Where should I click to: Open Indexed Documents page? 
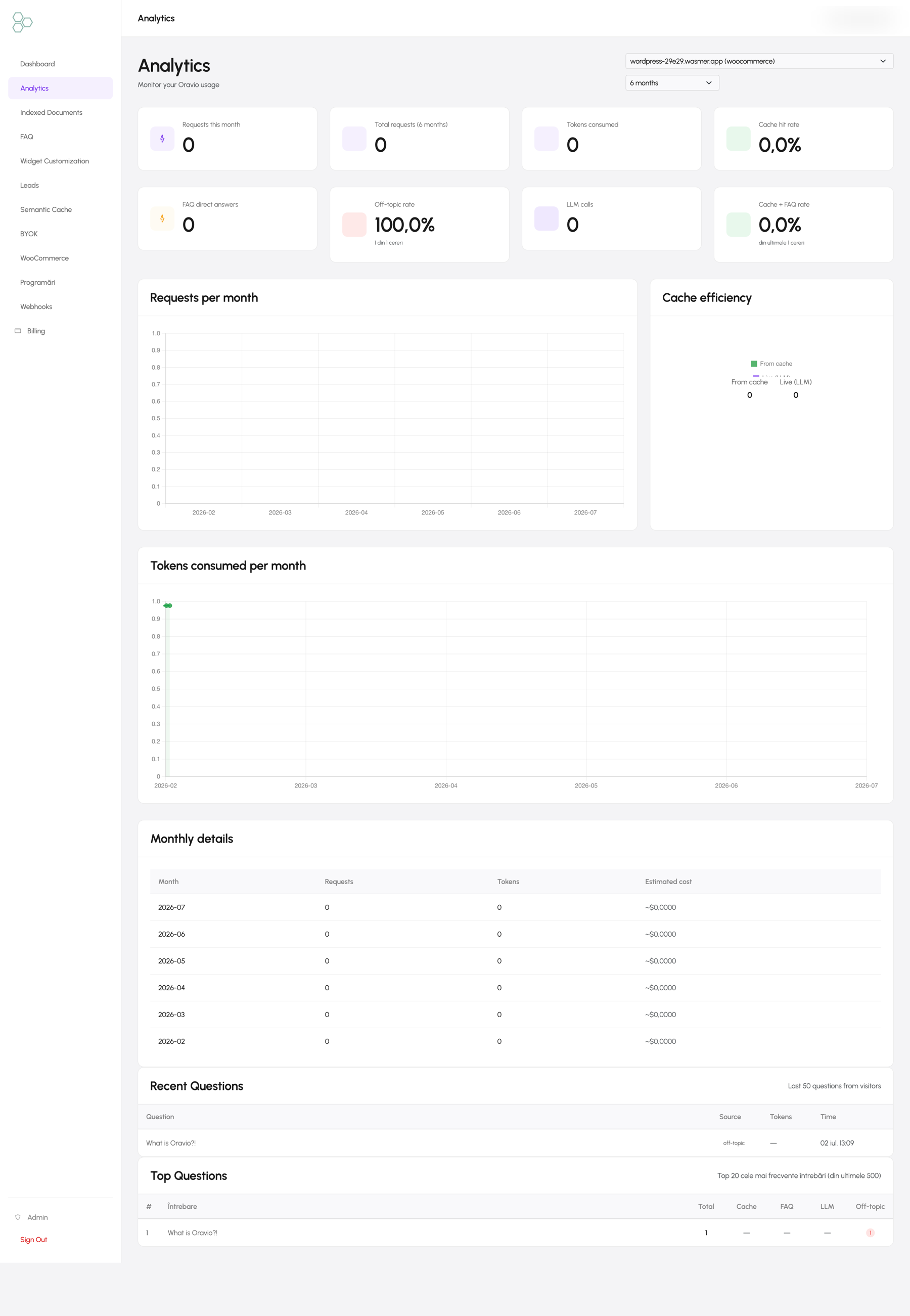(x=61, y=112)
